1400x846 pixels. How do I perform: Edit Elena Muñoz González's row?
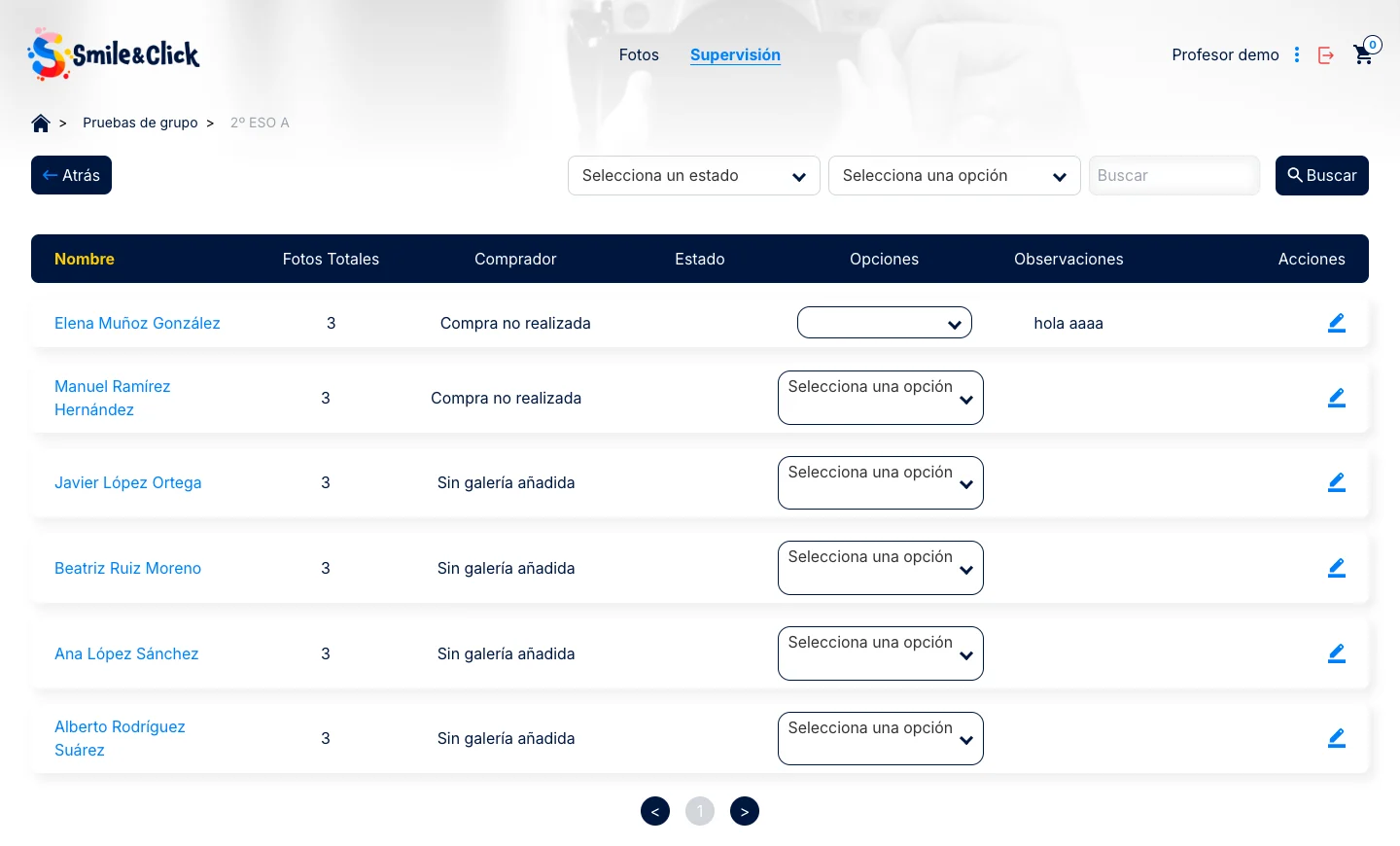[x=1337, y=323]
